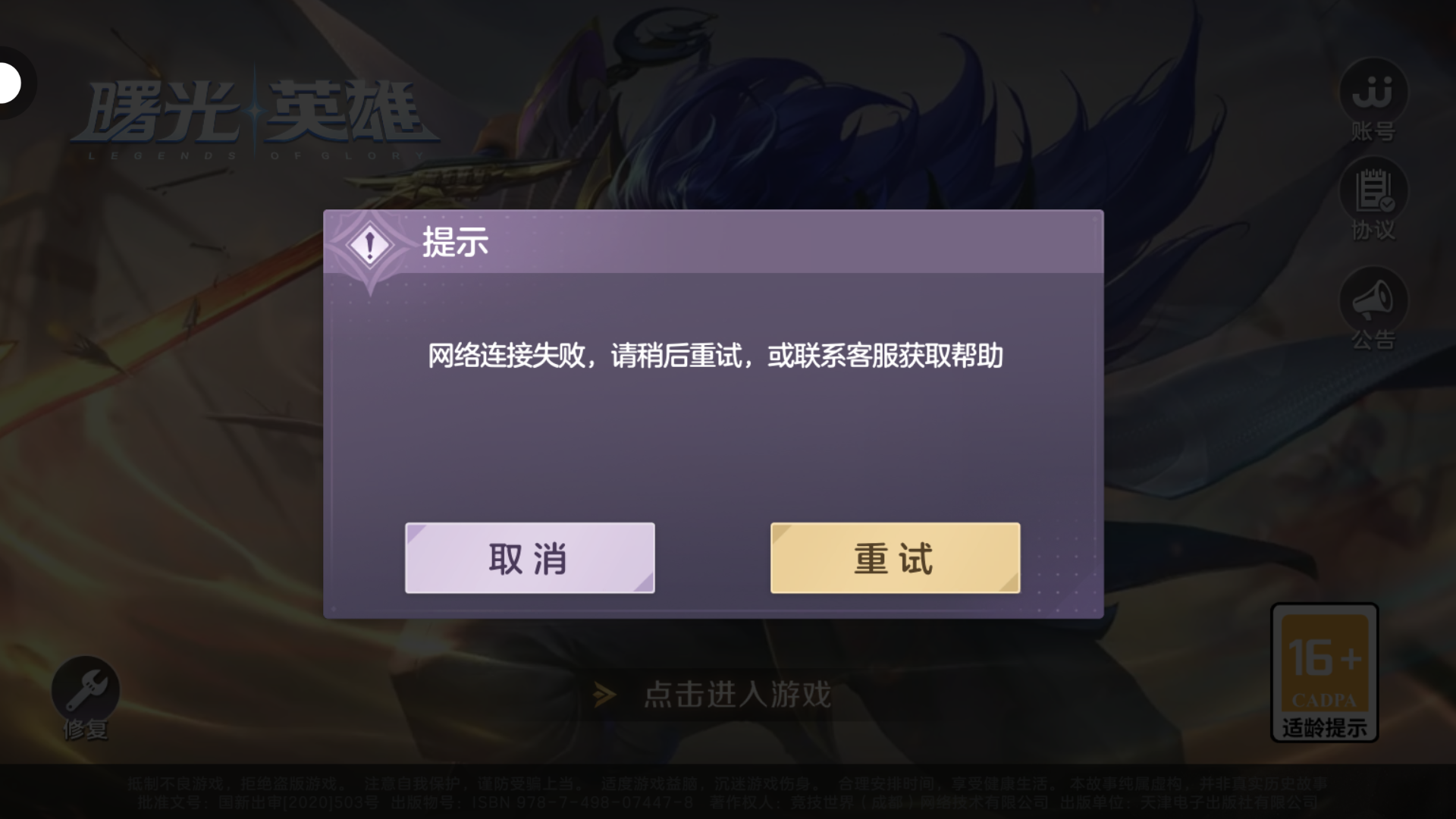The width and height of the screenshot is (1456, 819).
Task: Click the arrow icon beside 点击进入游戏
Action: pos(604,695)
